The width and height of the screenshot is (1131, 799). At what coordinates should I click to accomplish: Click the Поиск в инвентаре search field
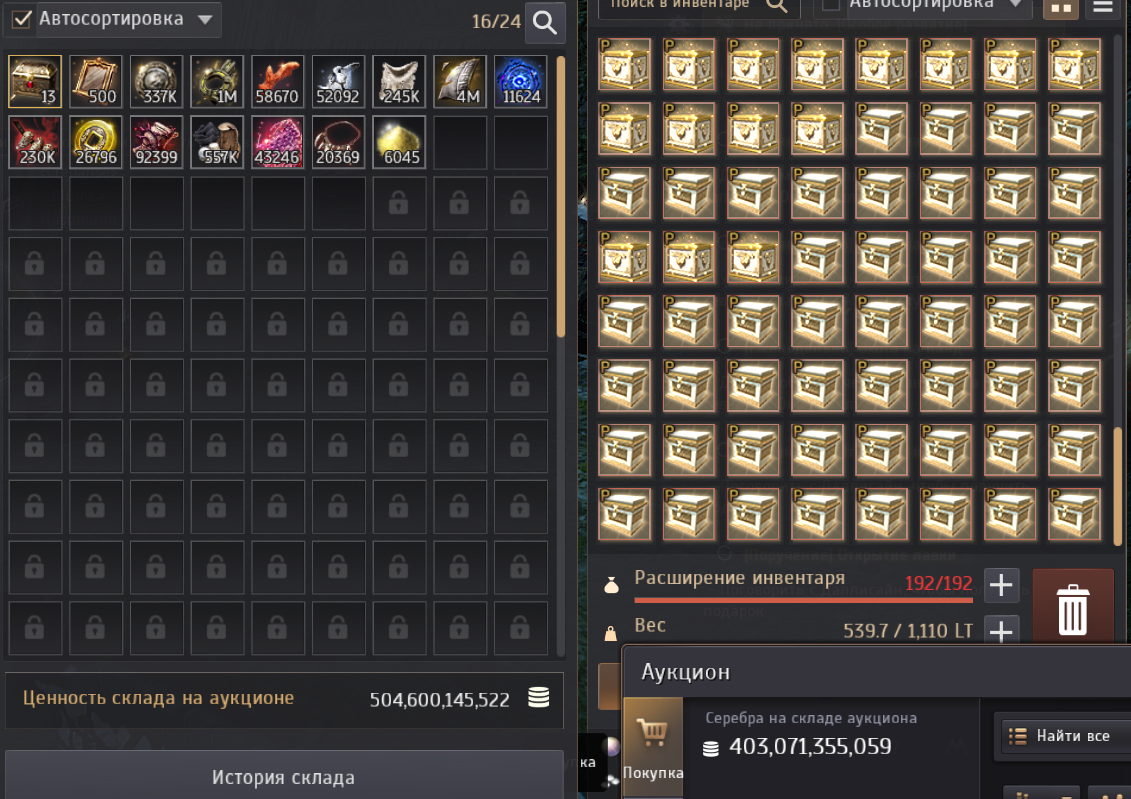[699, 6]
